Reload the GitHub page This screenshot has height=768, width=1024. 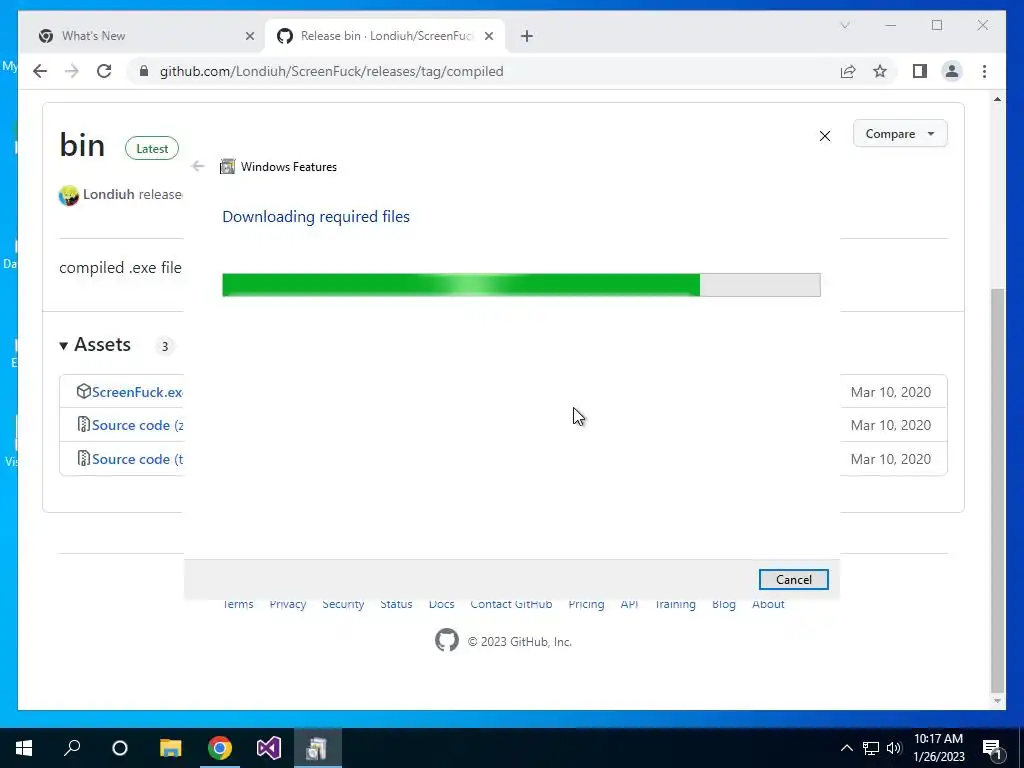click(x=104, y=71)
